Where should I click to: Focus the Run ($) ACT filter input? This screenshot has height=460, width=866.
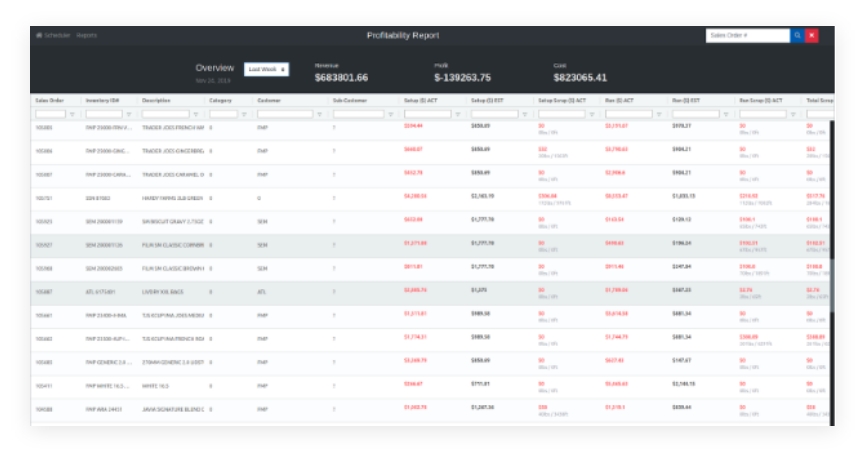click(629, 114)
